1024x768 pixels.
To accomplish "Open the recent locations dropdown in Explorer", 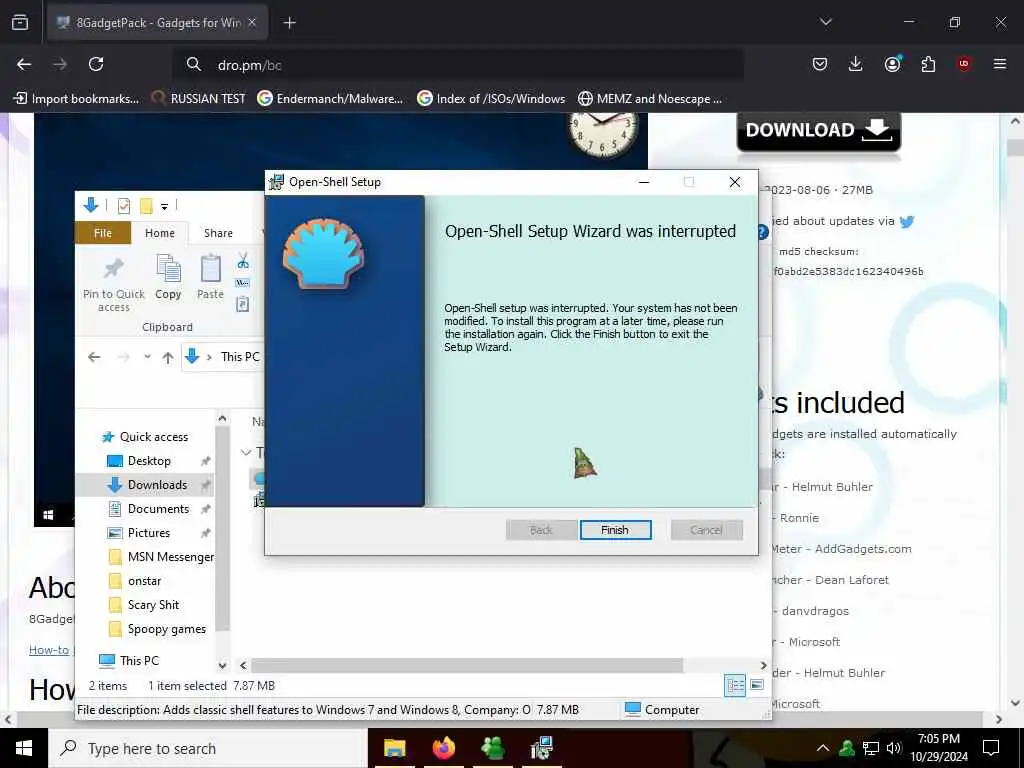I will coord(148,357).
